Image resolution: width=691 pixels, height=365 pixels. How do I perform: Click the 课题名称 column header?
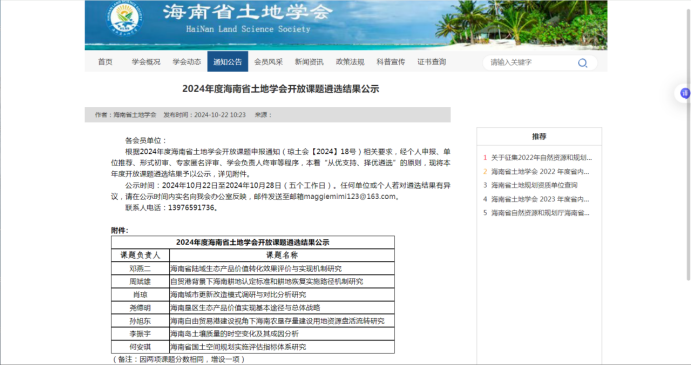tap(282, 255)
